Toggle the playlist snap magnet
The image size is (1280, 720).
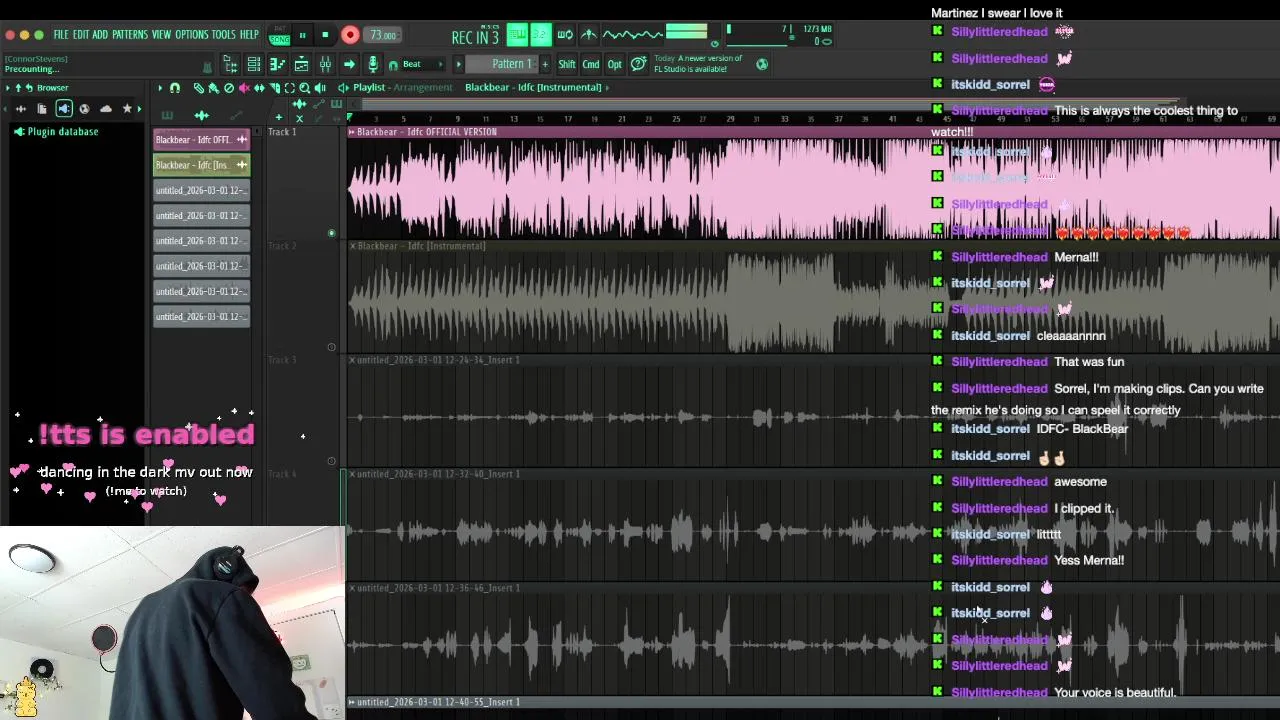[175, 87]
